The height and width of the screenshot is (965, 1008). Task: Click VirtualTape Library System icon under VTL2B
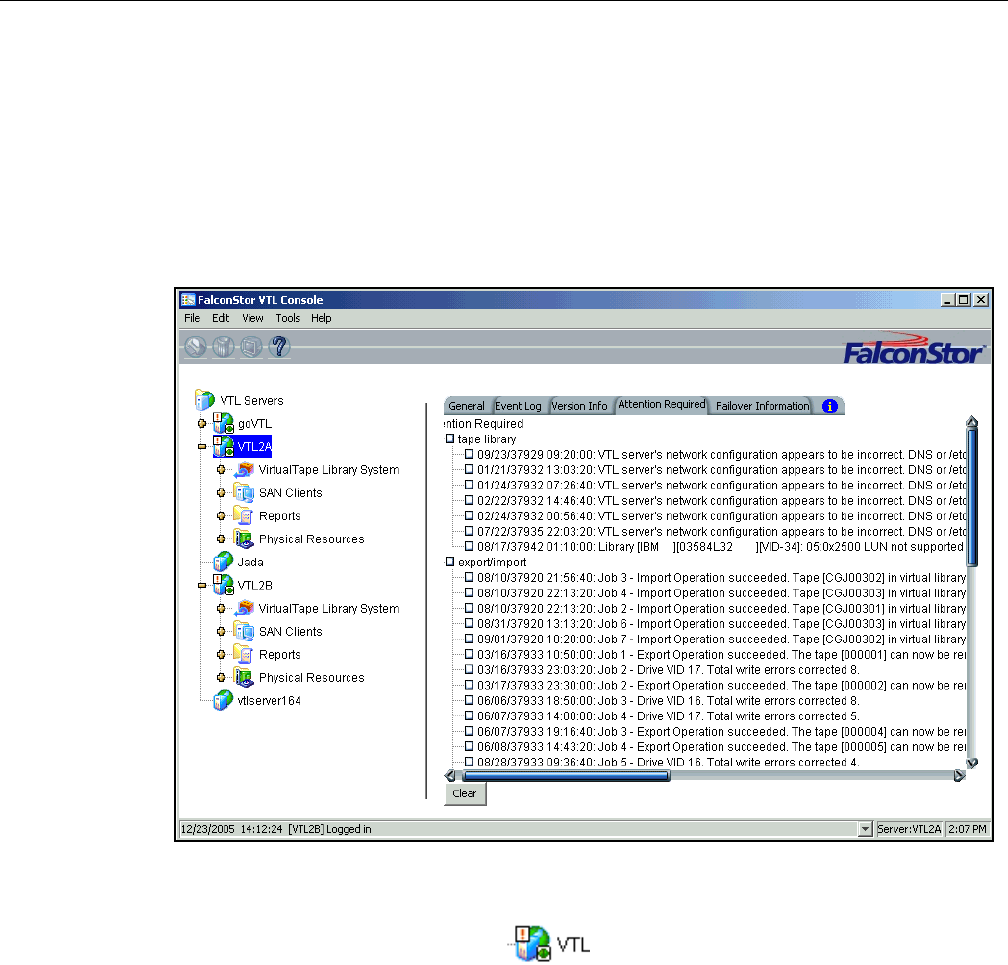click(x=244, y=608)
